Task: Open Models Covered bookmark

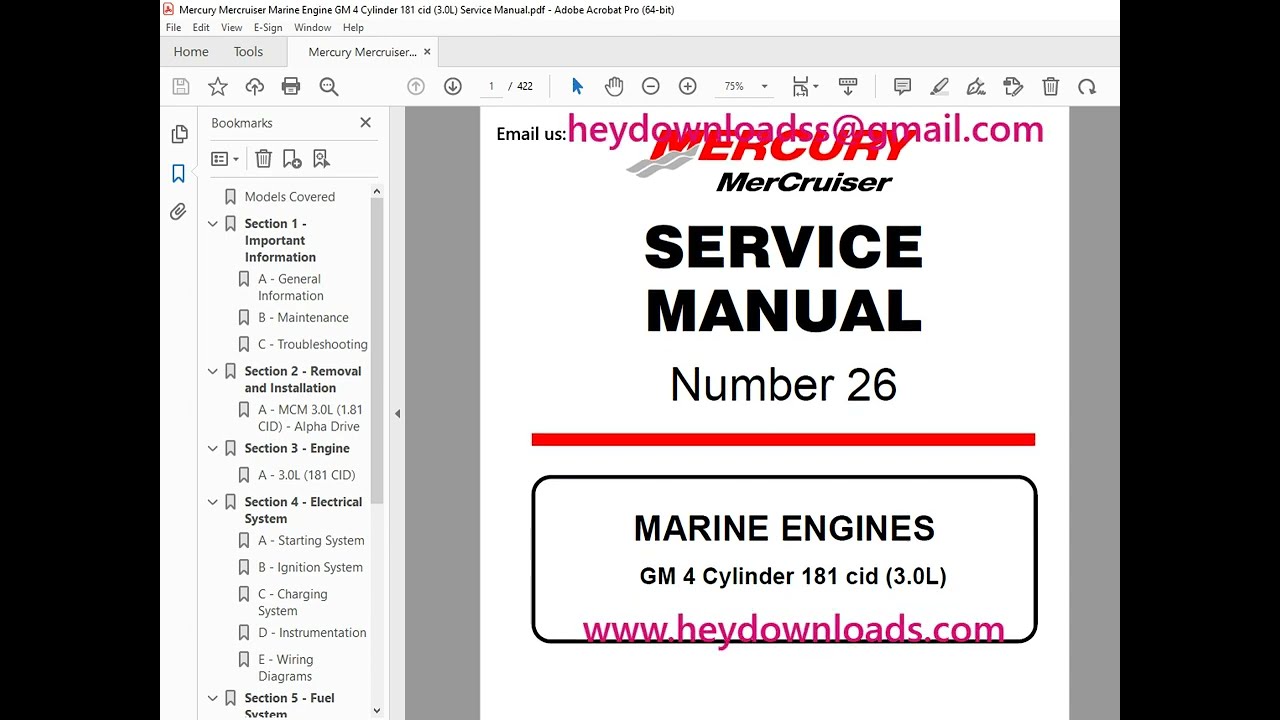Action: 290,197
